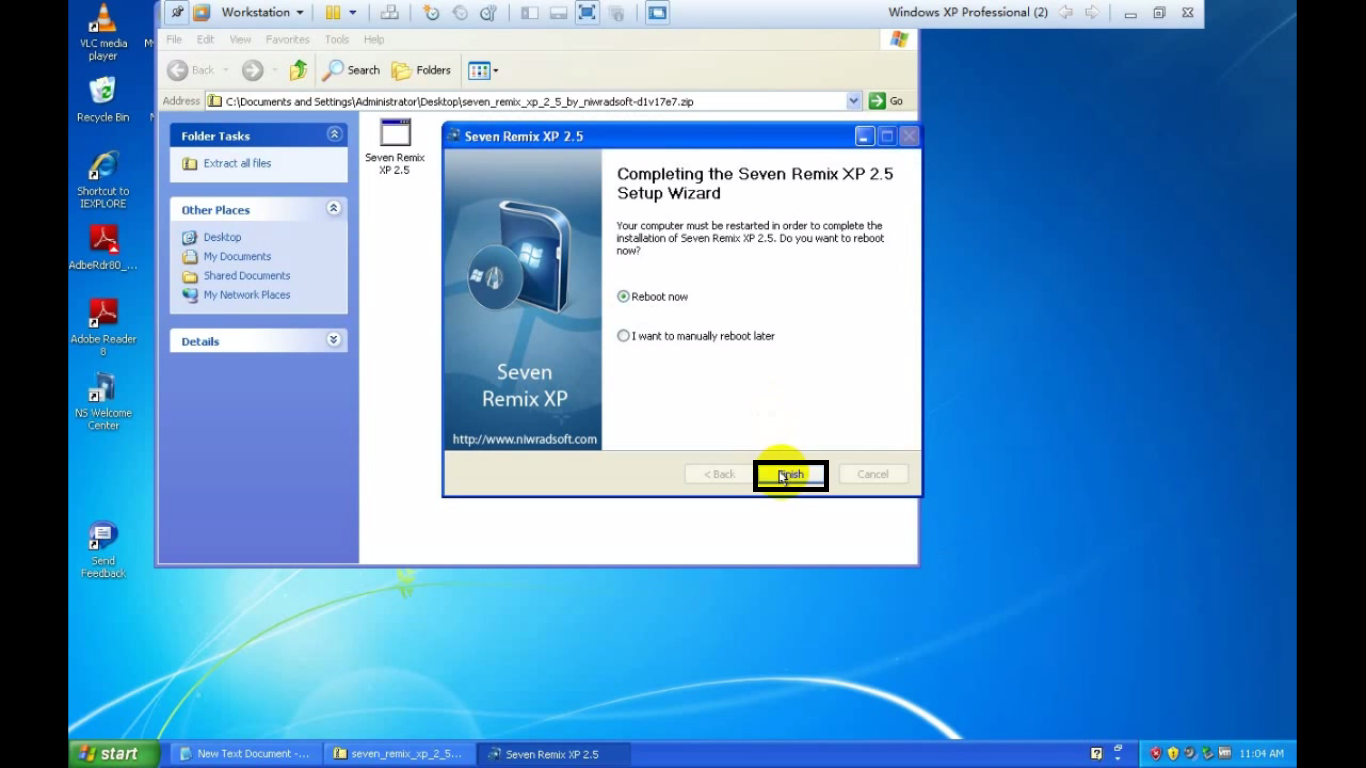Open the Favorites menu
The height and width of the screenshot is (768, 1366).
[287, 39]
